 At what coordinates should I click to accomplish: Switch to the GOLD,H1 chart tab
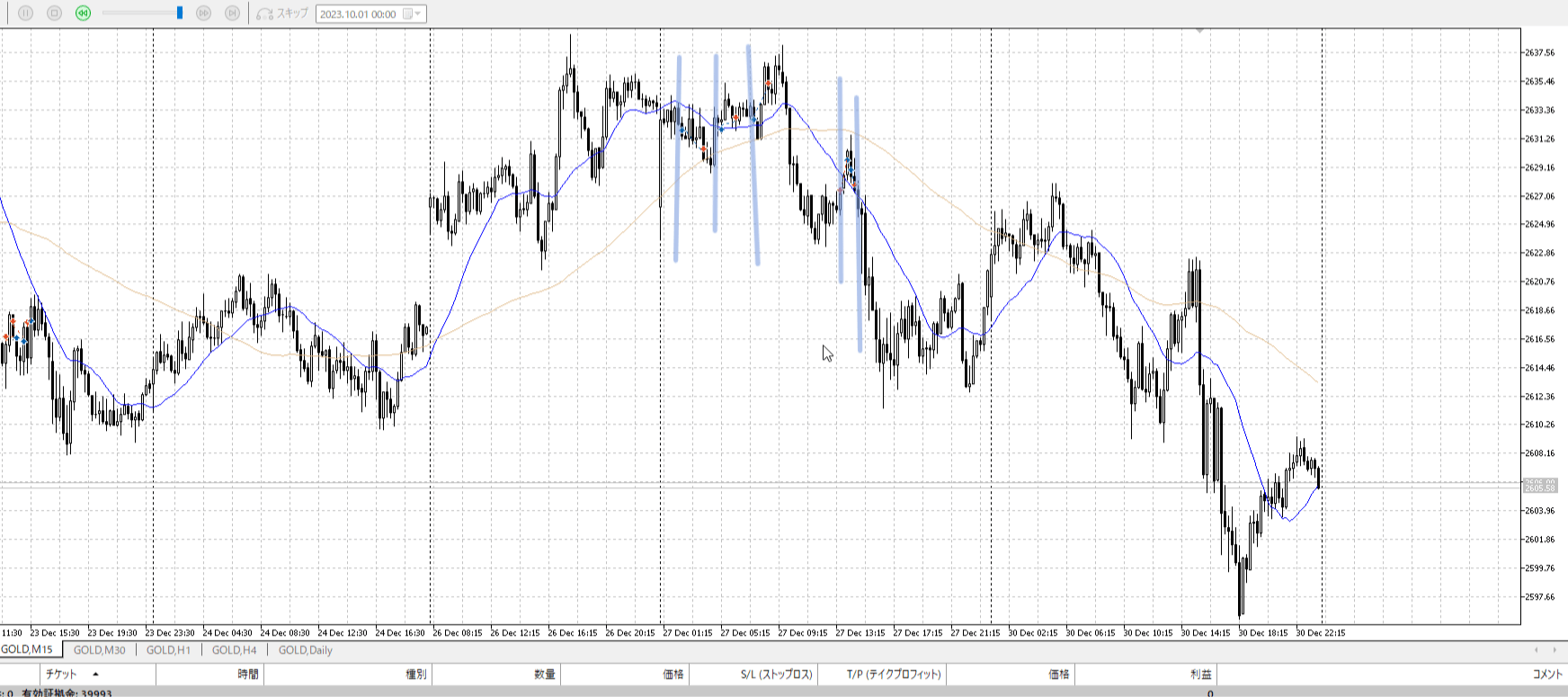168,650
